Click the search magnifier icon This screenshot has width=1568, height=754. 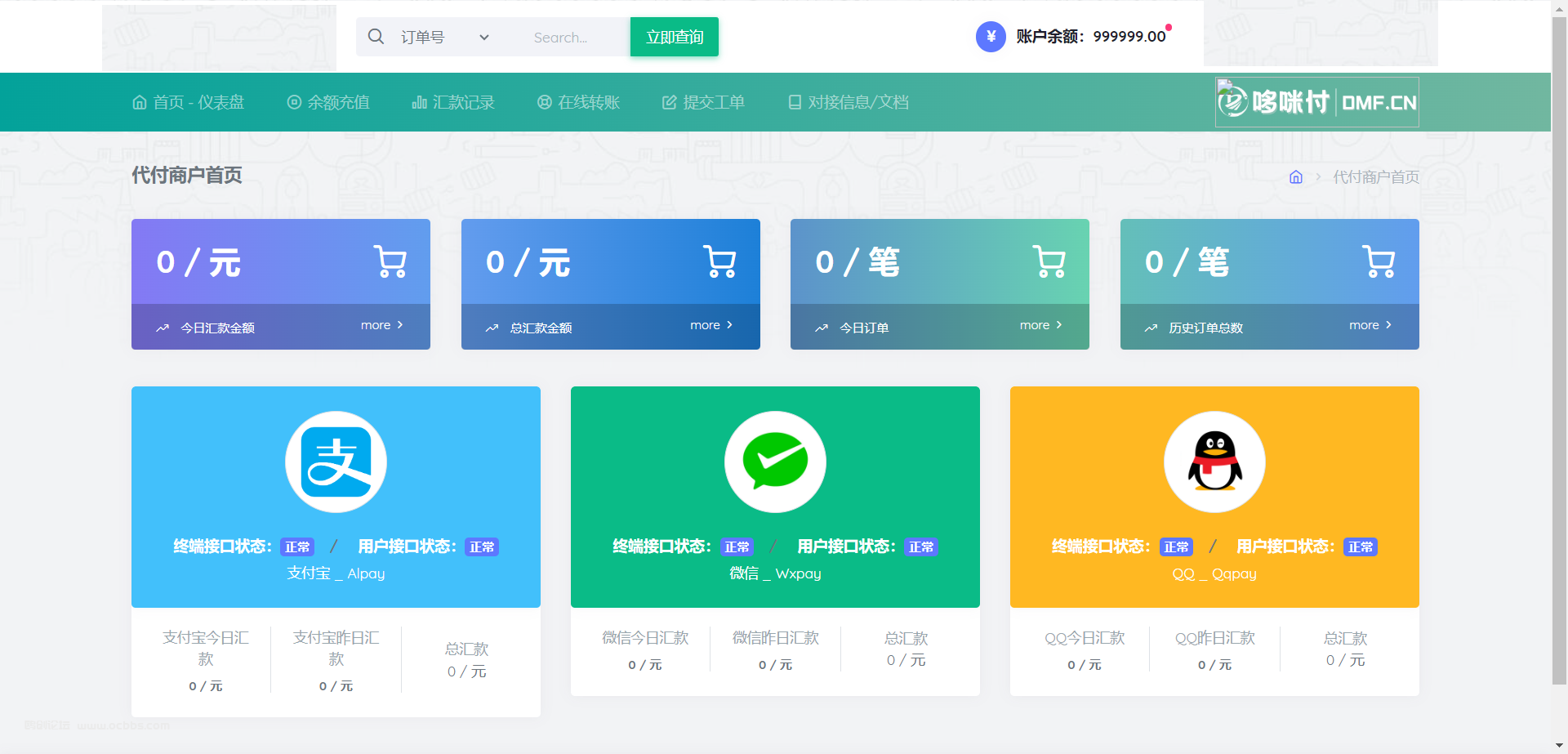(x=376, y=37)
